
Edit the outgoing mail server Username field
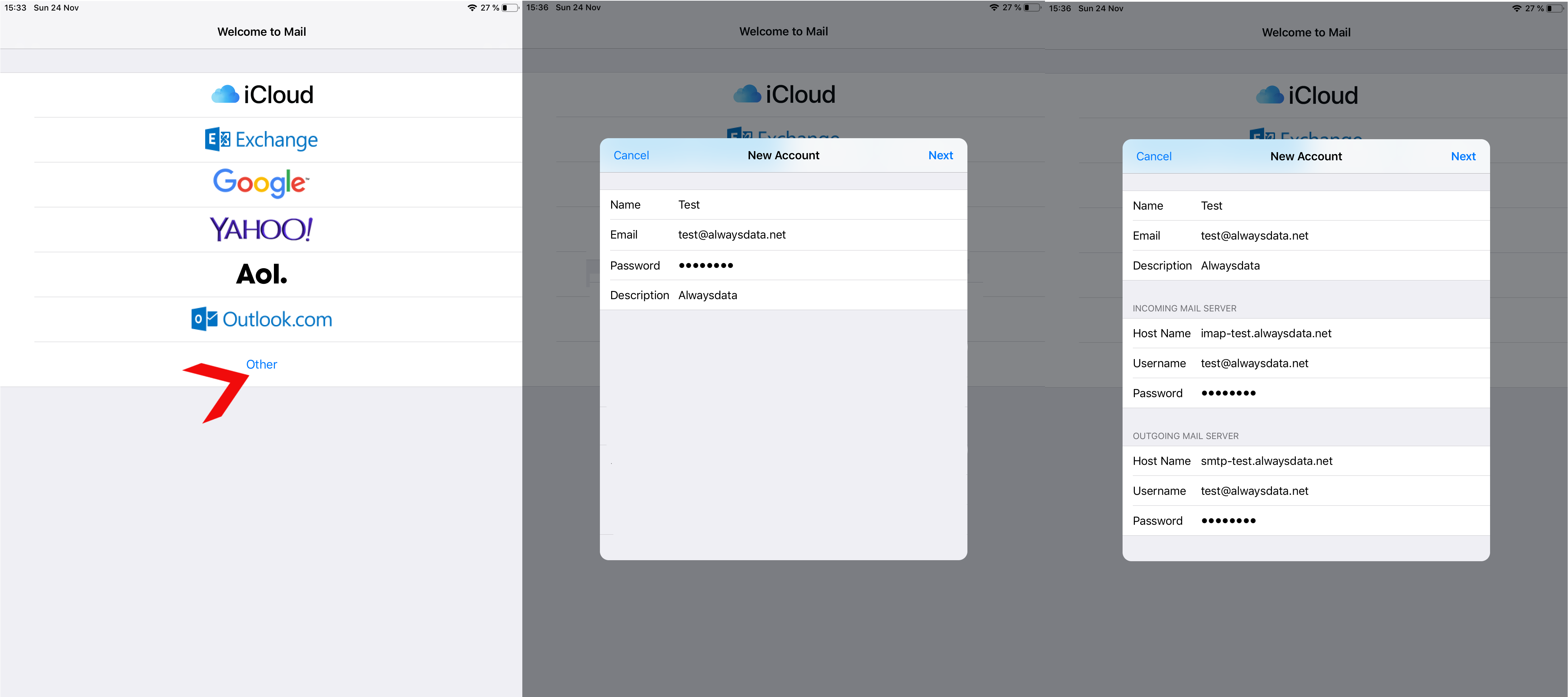[1306, 491]
